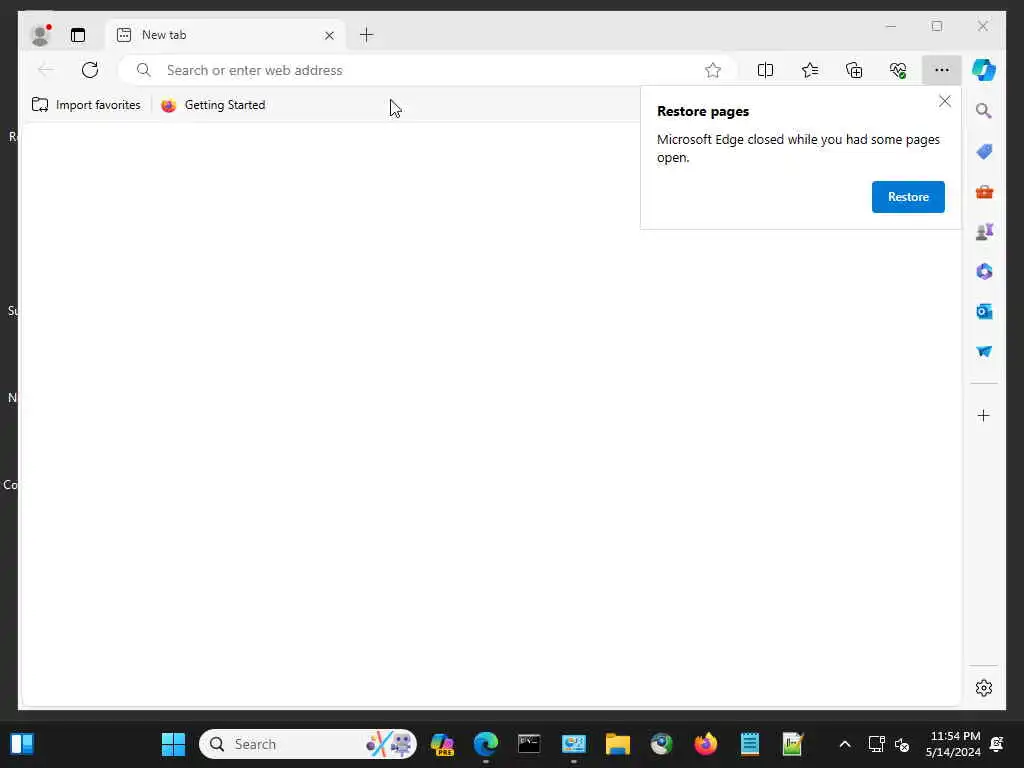Open Windows Start menu
The height and width of the screenshot is (768, 1024).
tap(173, 744)
